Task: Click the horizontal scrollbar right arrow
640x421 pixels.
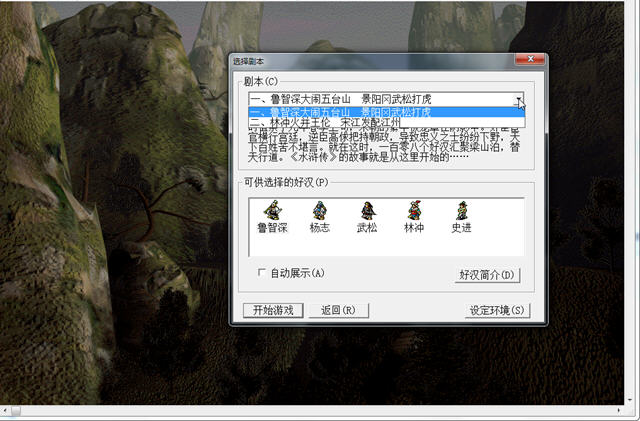Action: (x=619, y=410)
